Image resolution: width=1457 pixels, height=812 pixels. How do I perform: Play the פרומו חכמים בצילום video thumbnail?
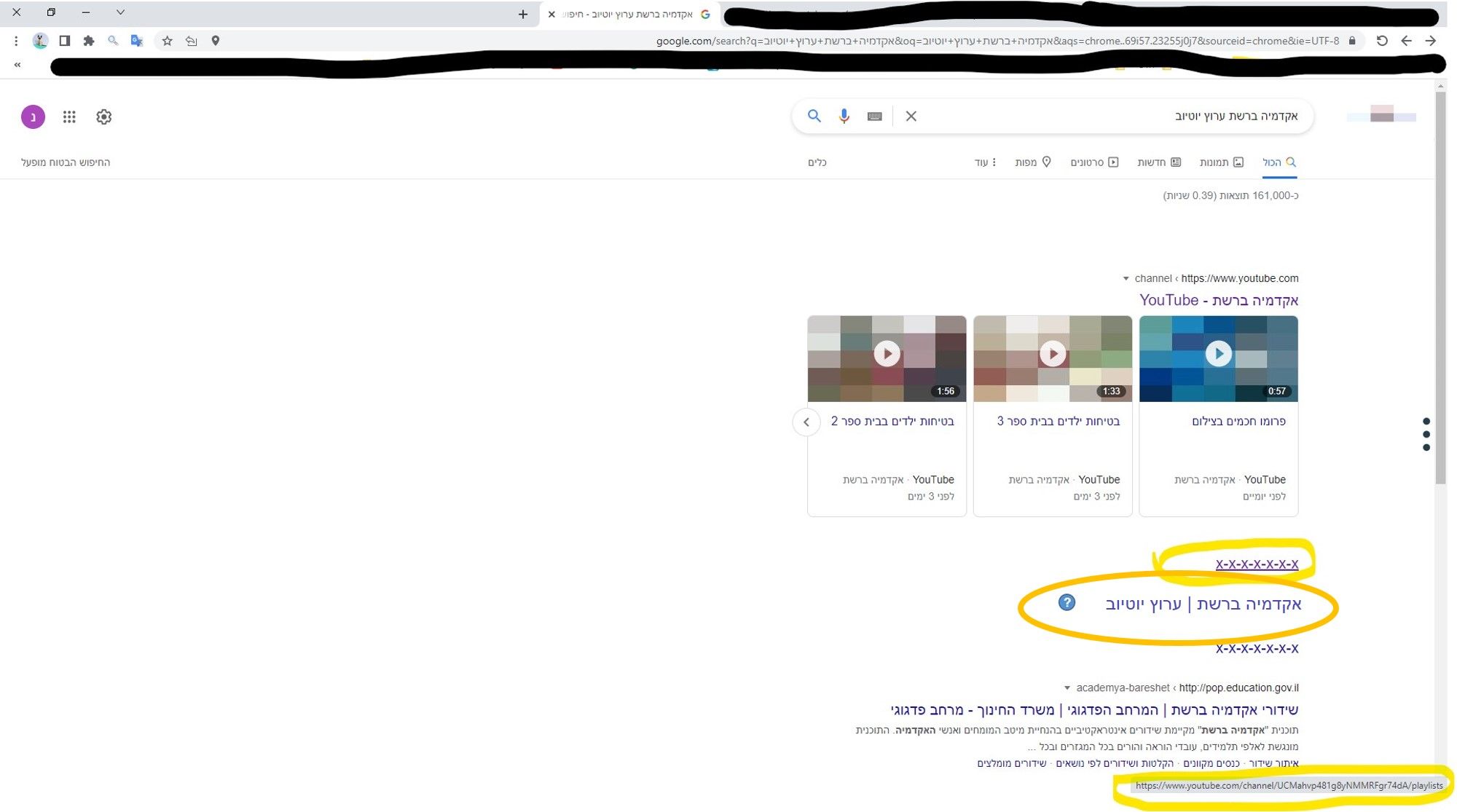(1218, 355)
